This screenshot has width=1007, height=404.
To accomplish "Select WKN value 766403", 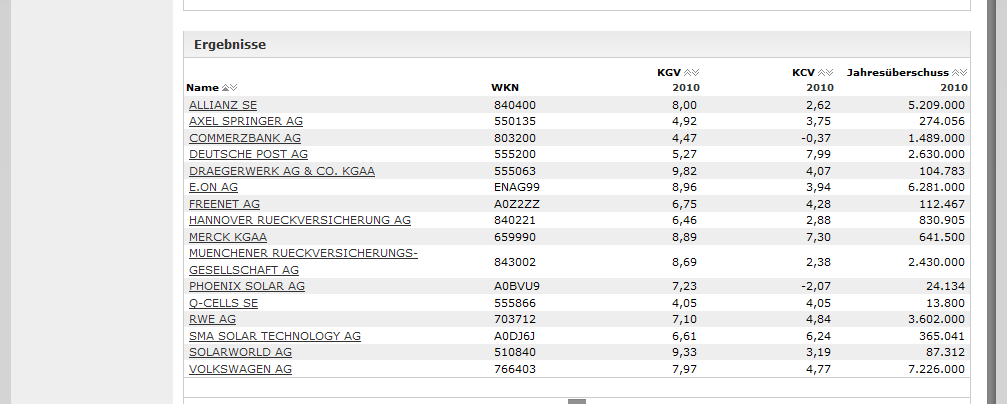I will (x=514, y=369).
